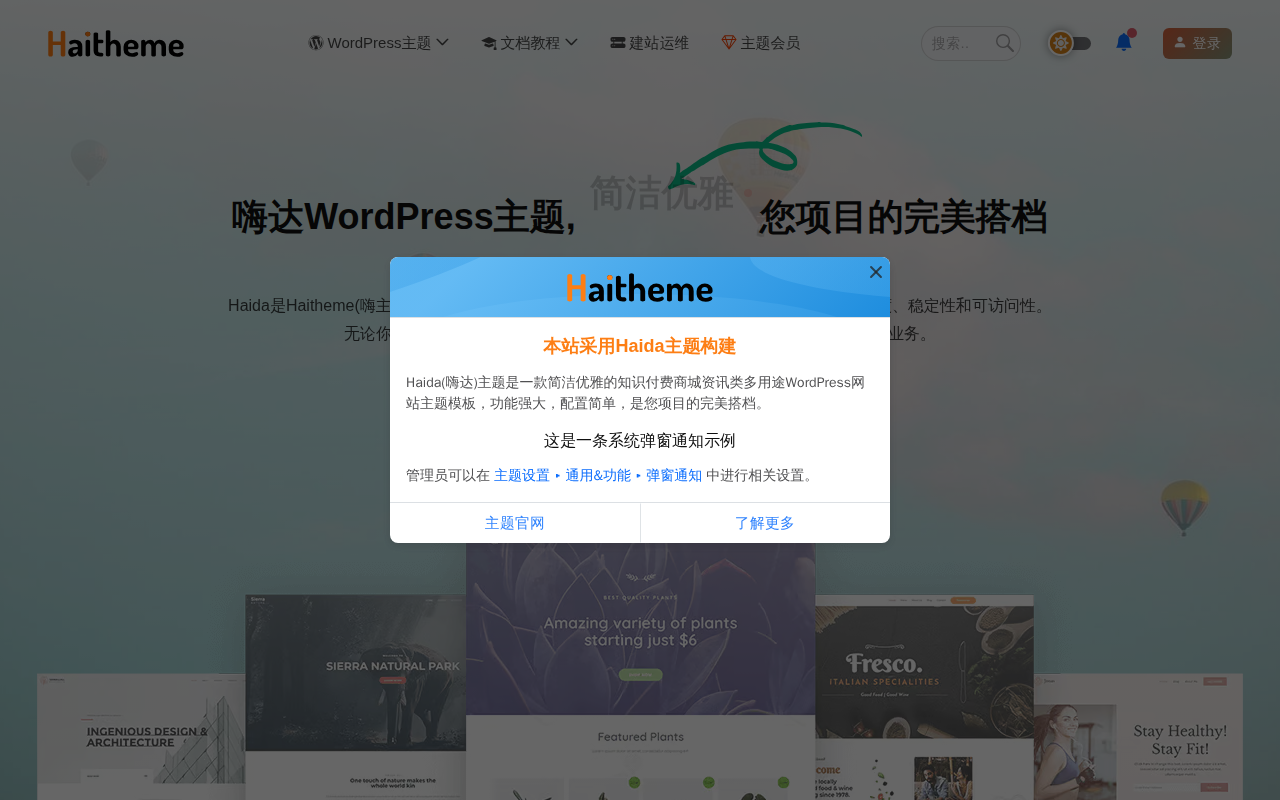Viewport: 1280px width, 800px height.
Task: Open the 主题会员 menu item
Action: point(760,43)
